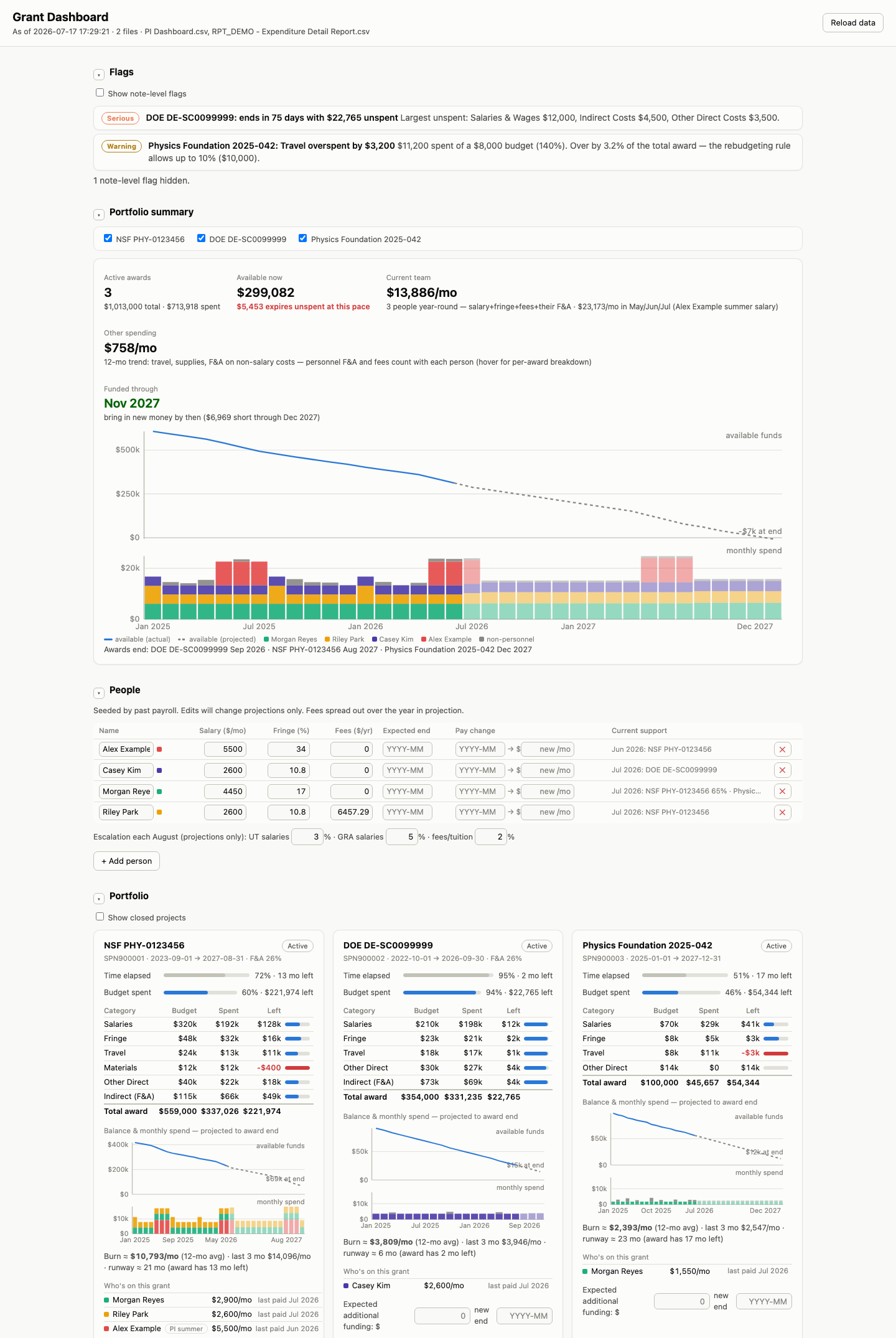This screenshot has height=1338, width=896.
Task: Uncheck NSF PHY-0123456 award filter
Action: [x=108, y=238]
